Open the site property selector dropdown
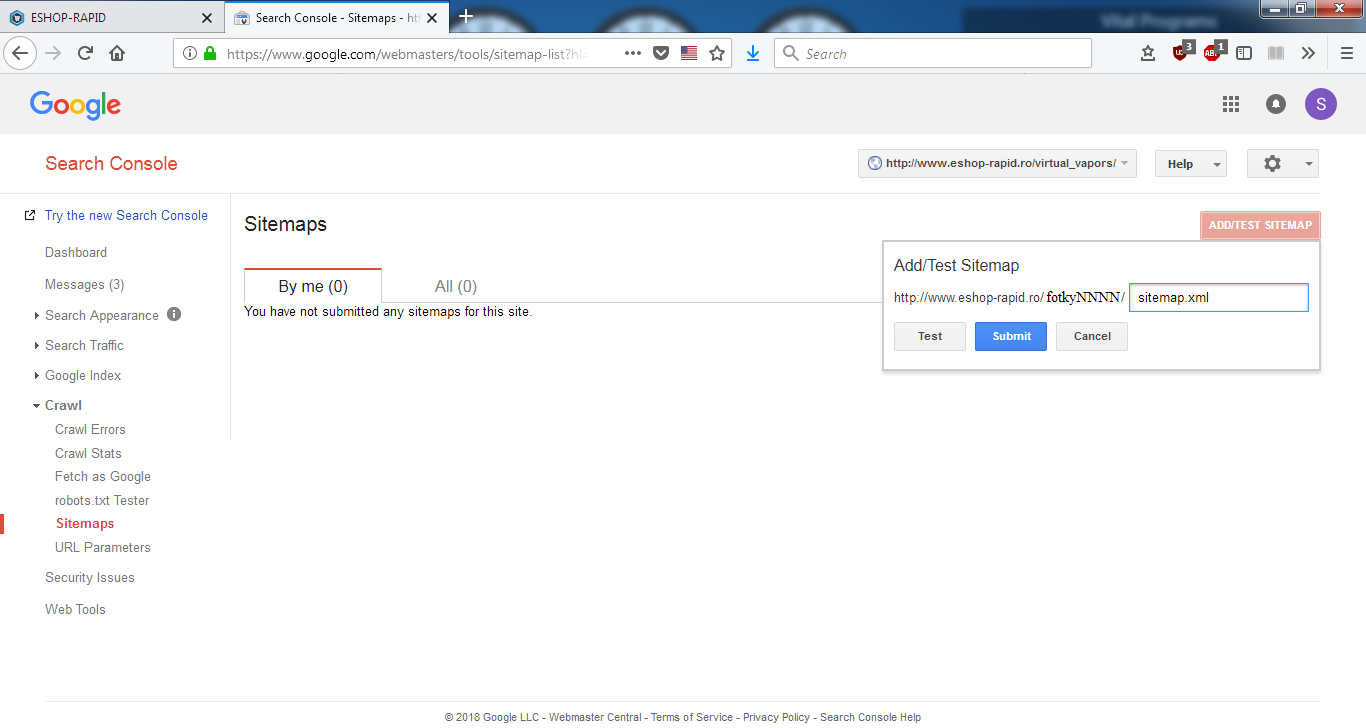Viewport: 1366px width, 728px height. [x=997, y=164]
